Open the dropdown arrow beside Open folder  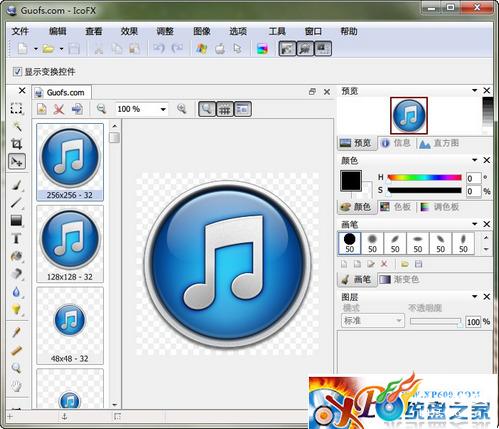61,49
